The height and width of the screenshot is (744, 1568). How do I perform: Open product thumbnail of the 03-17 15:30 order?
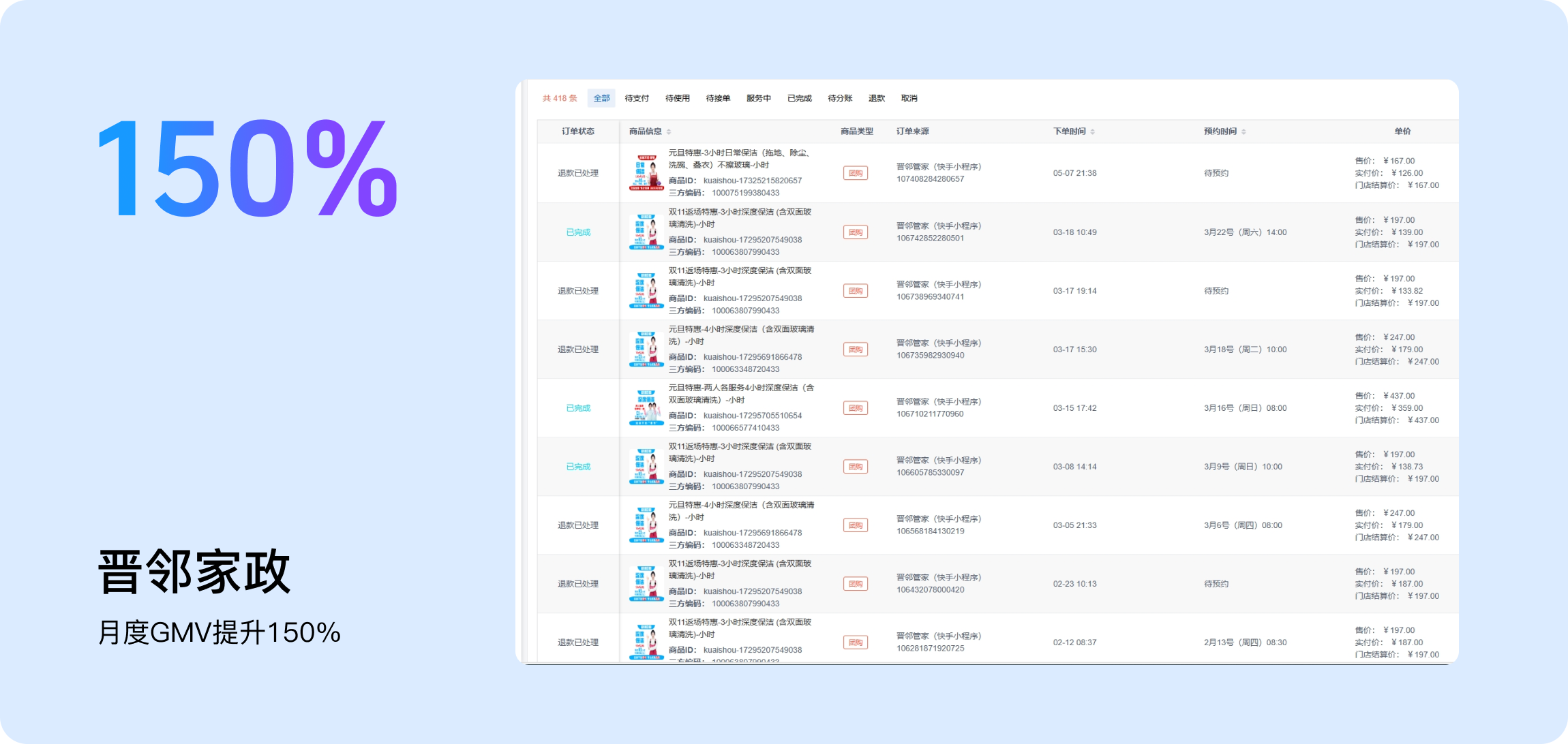pos(646,349)
